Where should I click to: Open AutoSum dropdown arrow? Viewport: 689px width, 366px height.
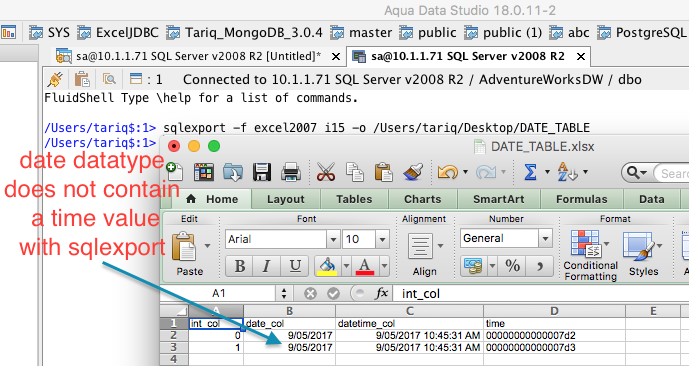[x=547, y=172]
